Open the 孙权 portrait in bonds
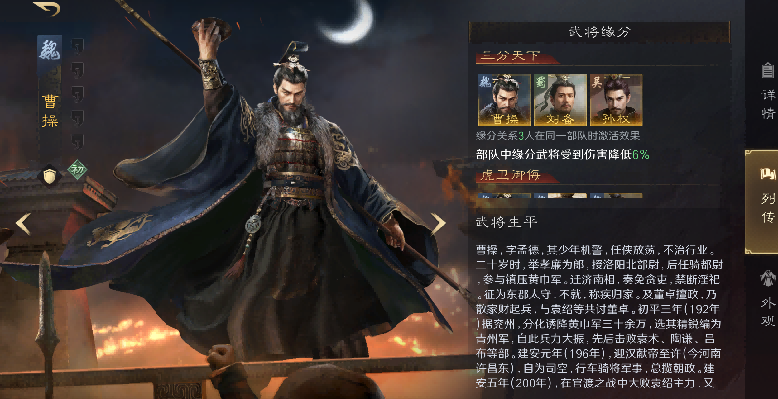This screenshot has height=399, width=778. pos(616,100)
